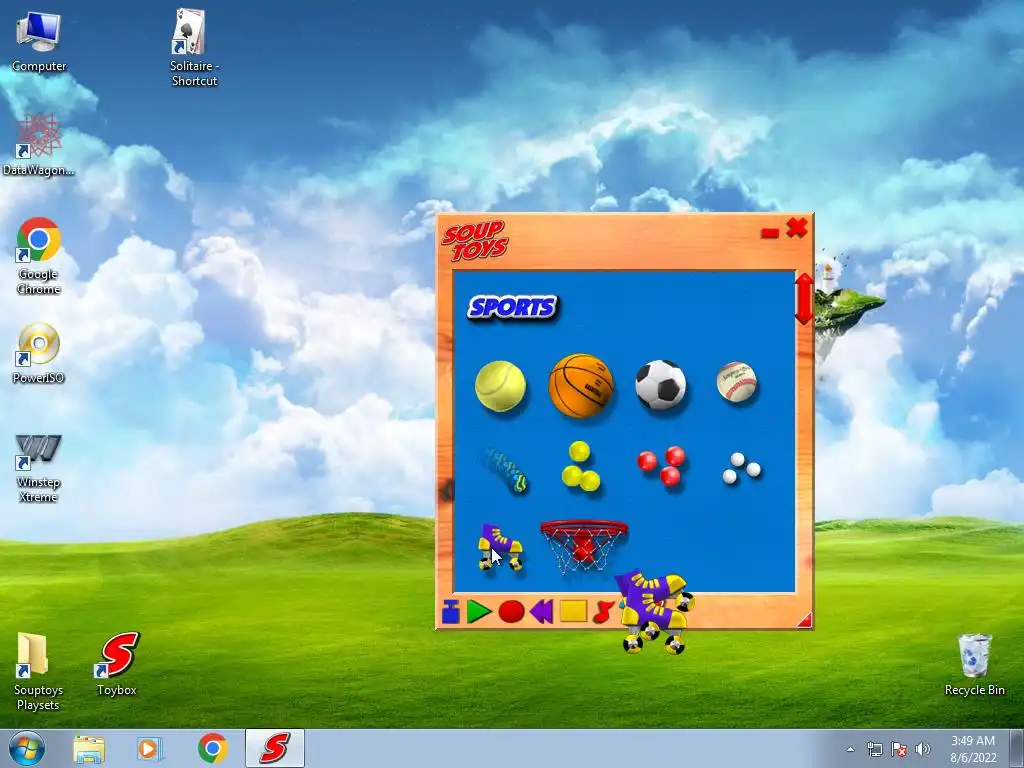Select Google Chrome desktop shortcut

(39, 256)
